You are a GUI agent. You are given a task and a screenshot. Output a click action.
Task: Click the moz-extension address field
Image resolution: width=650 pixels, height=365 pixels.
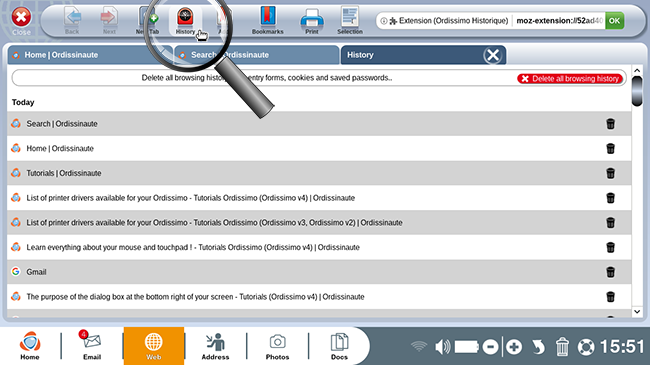tap(558, 21)
